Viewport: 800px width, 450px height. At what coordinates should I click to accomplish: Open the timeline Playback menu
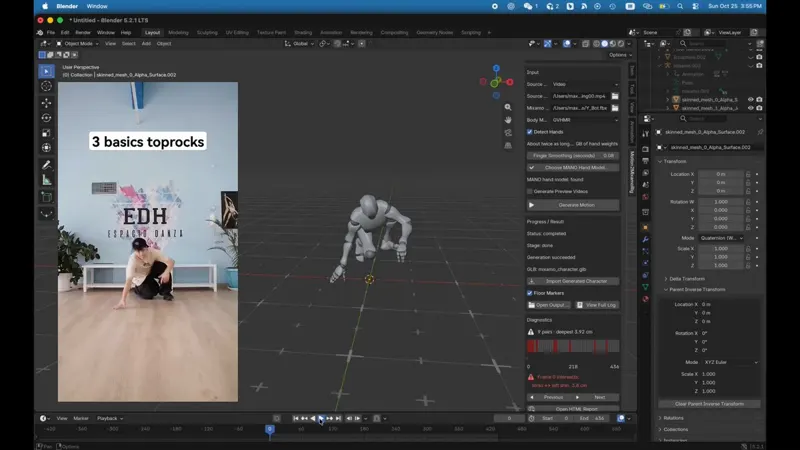110,418
